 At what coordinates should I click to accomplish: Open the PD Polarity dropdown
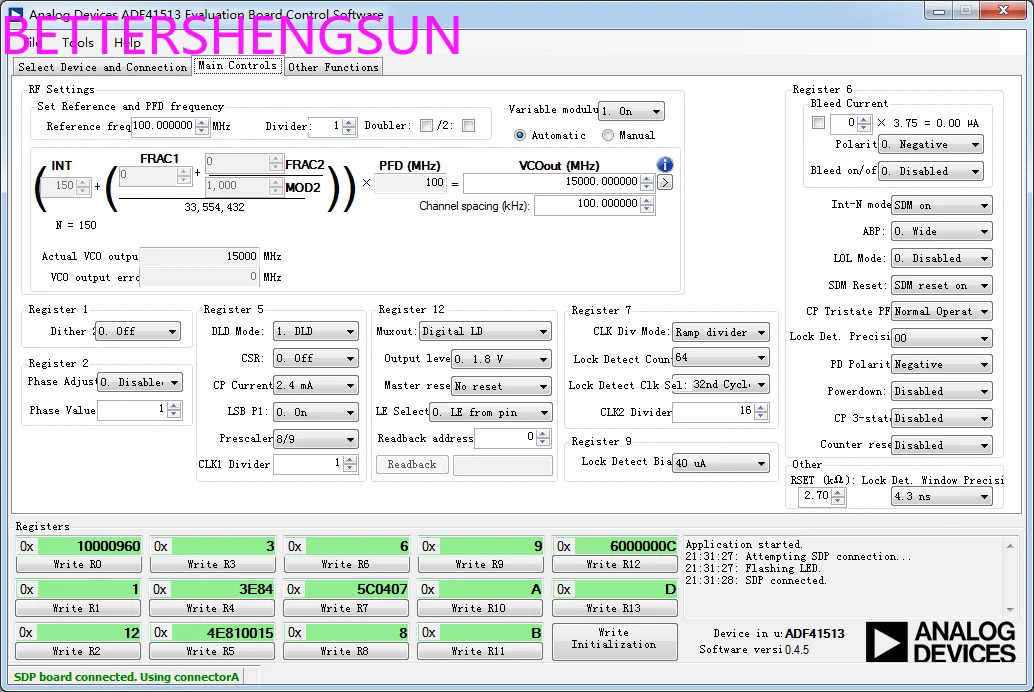coord(941,365)
